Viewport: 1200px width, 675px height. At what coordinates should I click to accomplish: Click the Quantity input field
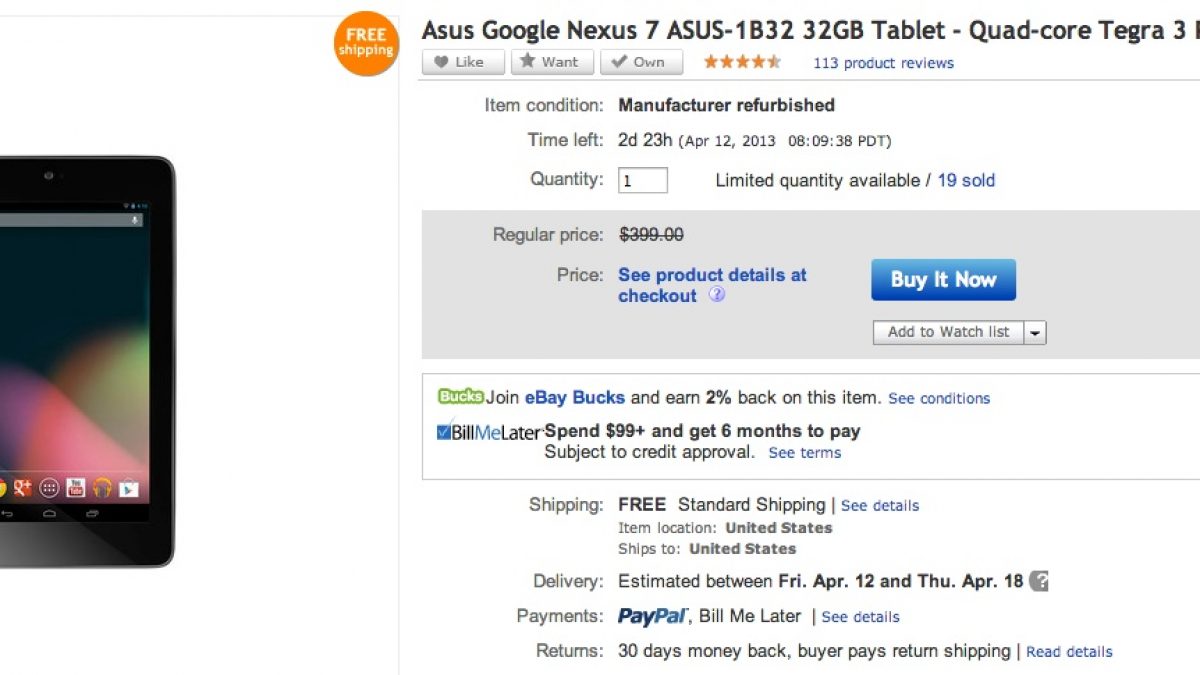(x=643, y=181)
